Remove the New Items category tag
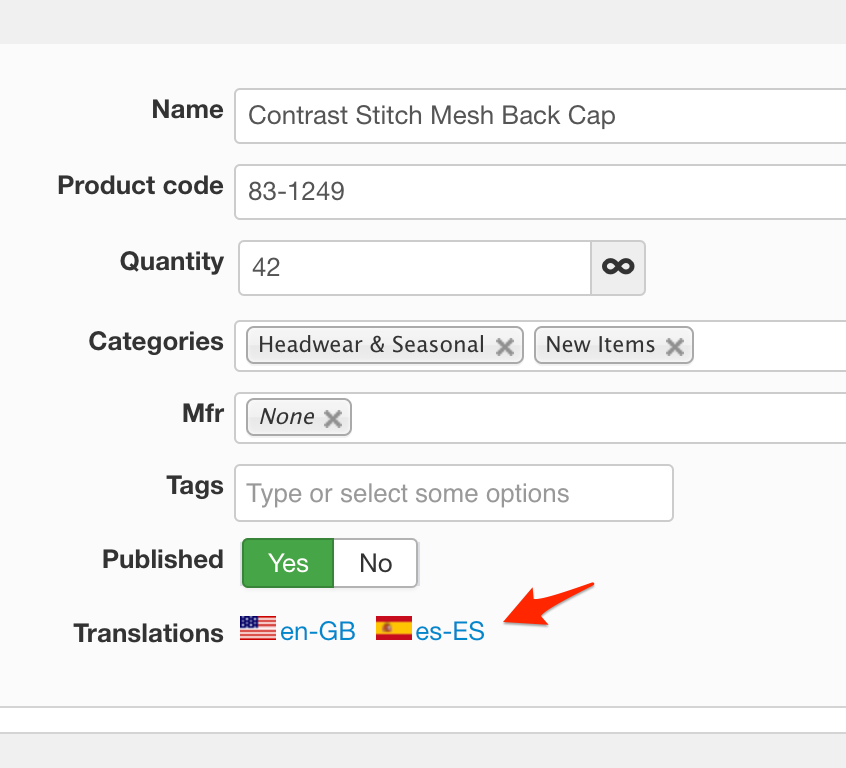The height and width of the screenshot is (768, 846). click(675, 346)
